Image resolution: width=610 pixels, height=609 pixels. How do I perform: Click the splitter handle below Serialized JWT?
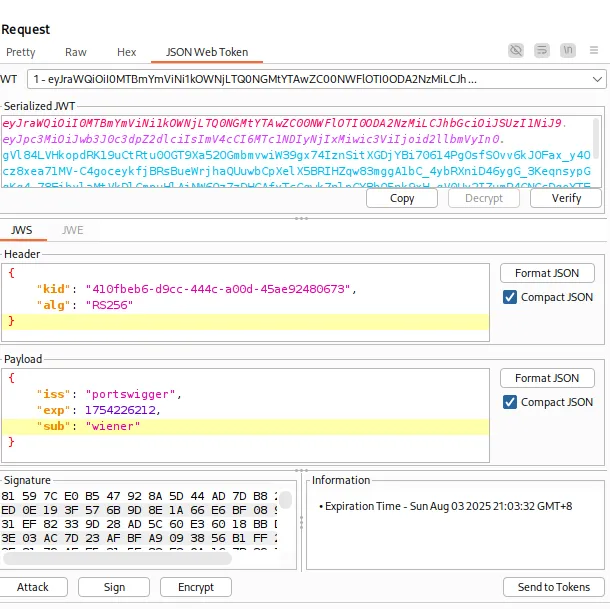click(301, 218)
